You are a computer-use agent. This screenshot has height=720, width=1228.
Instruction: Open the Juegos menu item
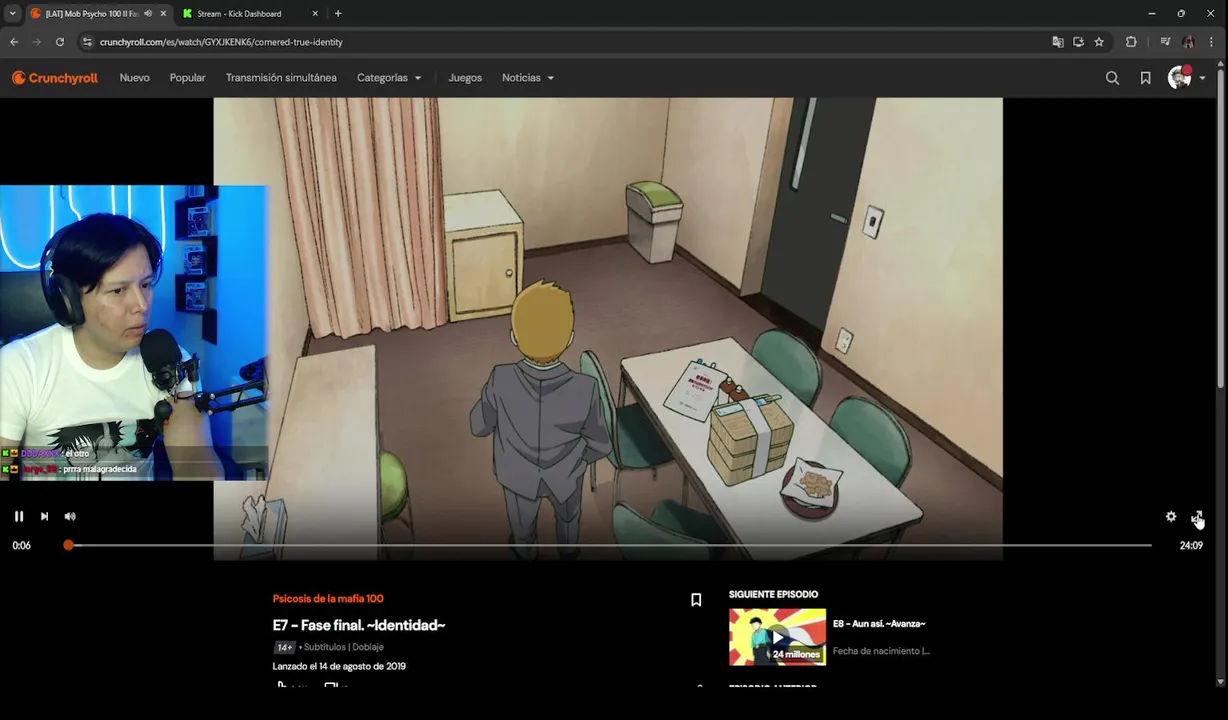point(465,78)
